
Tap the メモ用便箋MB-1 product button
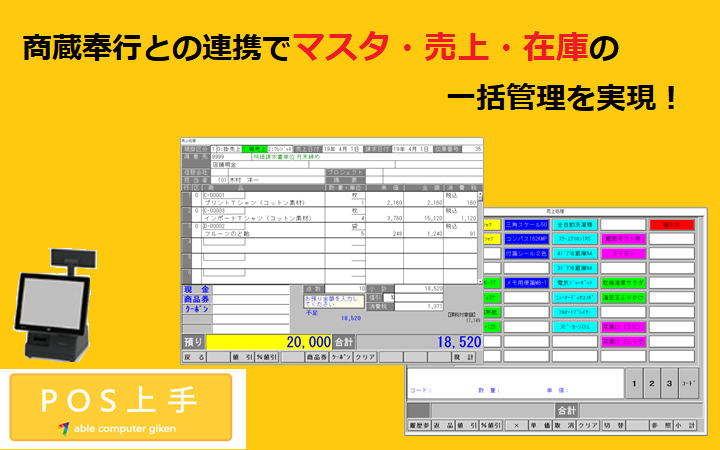(526, 283)
